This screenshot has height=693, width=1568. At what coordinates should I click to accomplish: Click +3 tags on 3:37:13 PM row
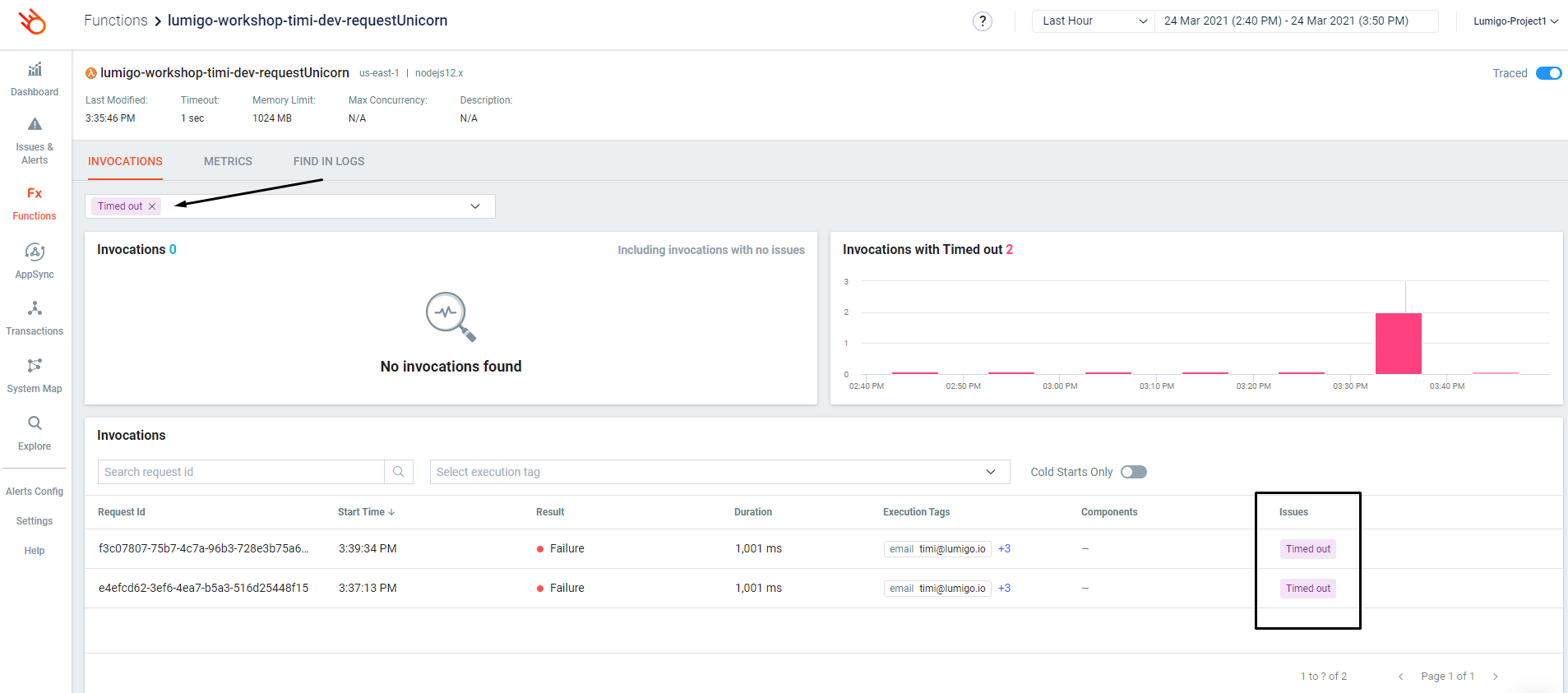pyautogui.click(x=1004, y=588)
